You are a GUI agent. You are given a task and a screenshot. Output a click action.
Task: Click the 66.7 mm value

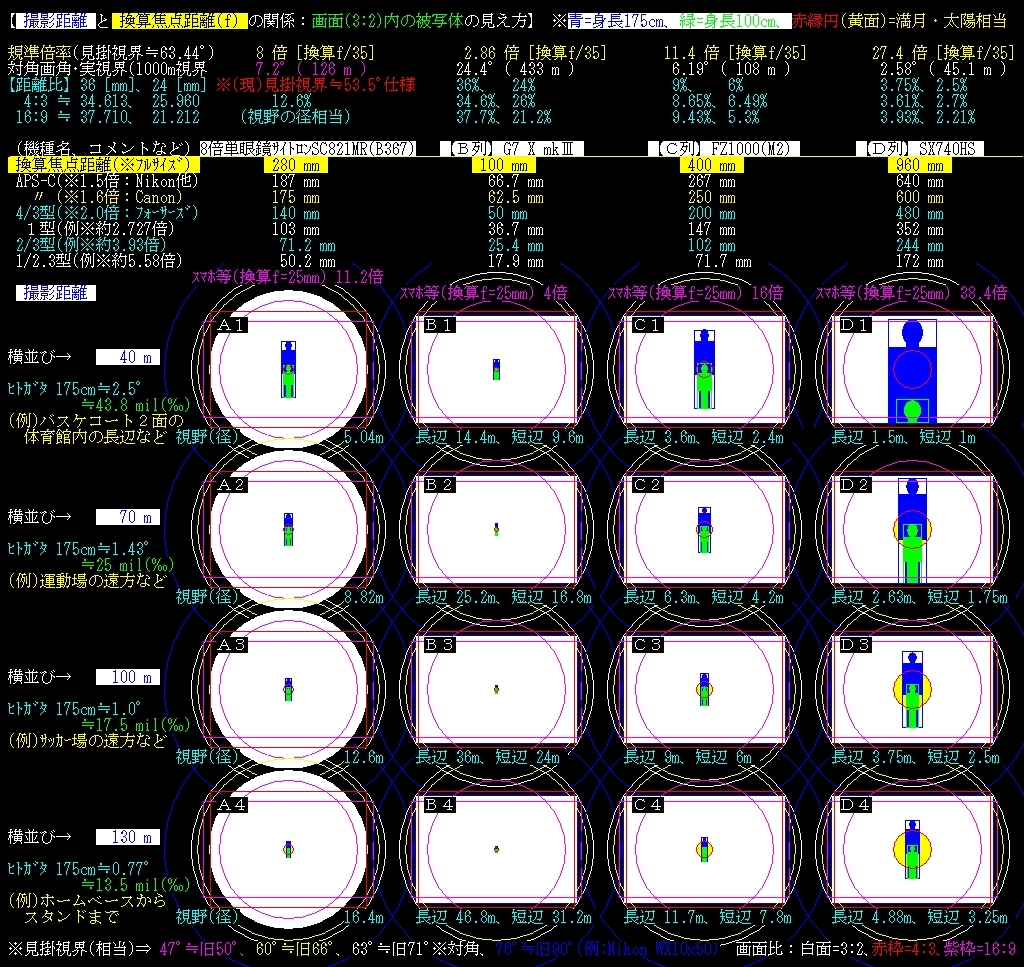click(516, 182)
